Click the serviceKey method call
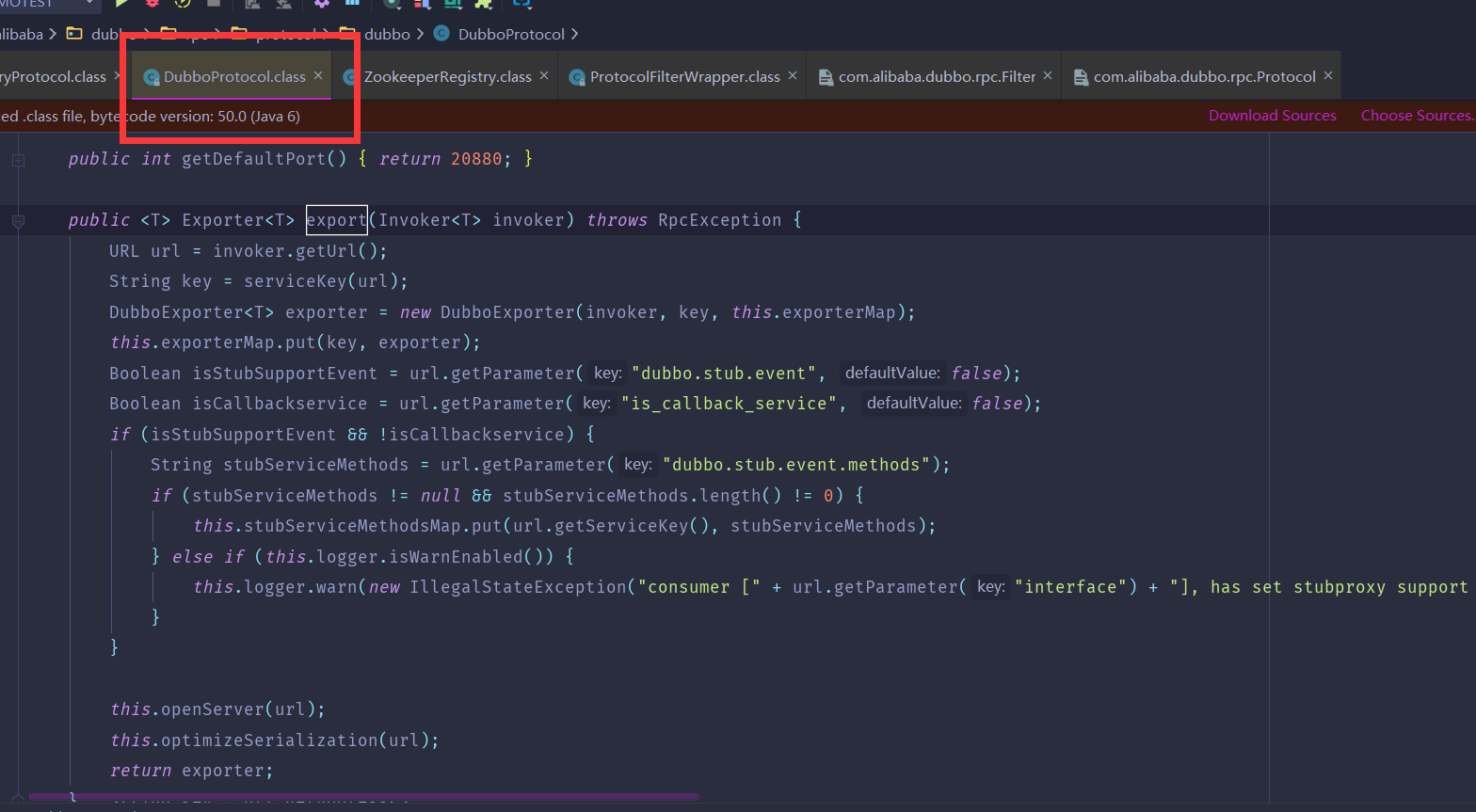Image resolution: width=1476 pixels, height=812 pixels. 296,281
